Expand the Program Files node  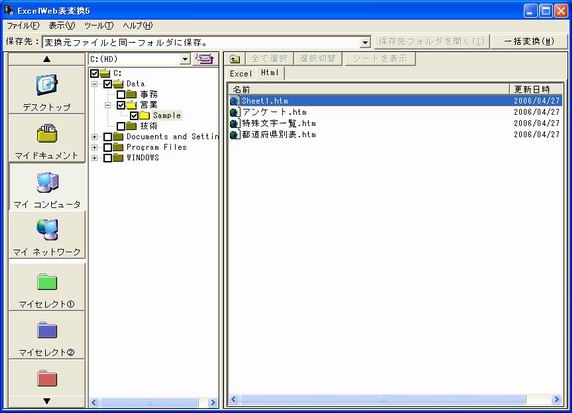point(94,147)
